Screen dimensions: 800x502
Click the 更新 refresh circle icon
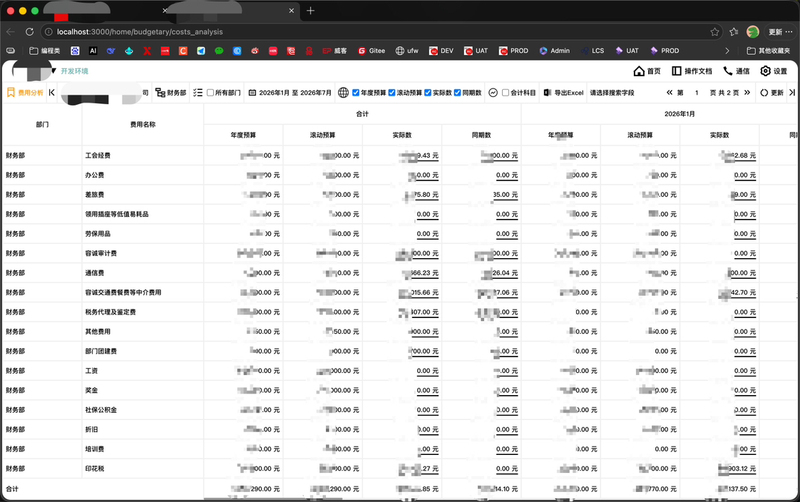(764, 93)
